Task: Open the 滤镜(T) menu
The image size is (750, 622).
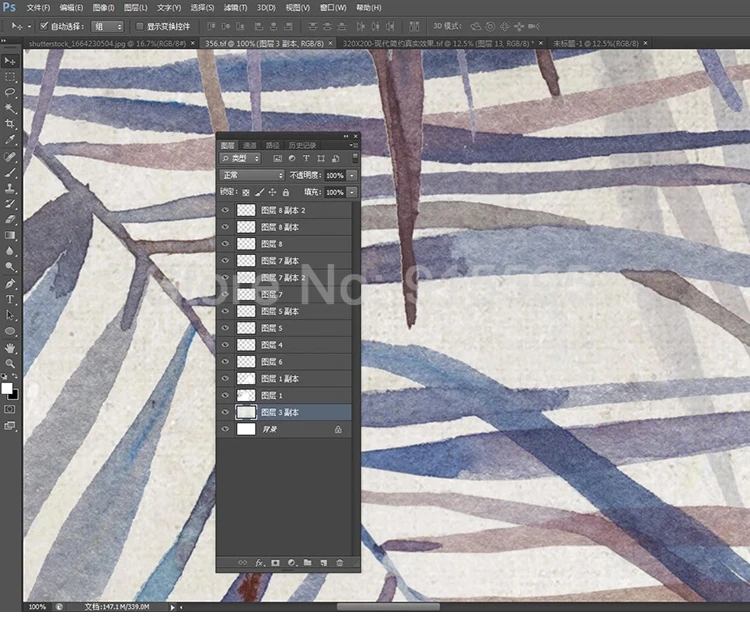Action: click(x=236, y=7)
